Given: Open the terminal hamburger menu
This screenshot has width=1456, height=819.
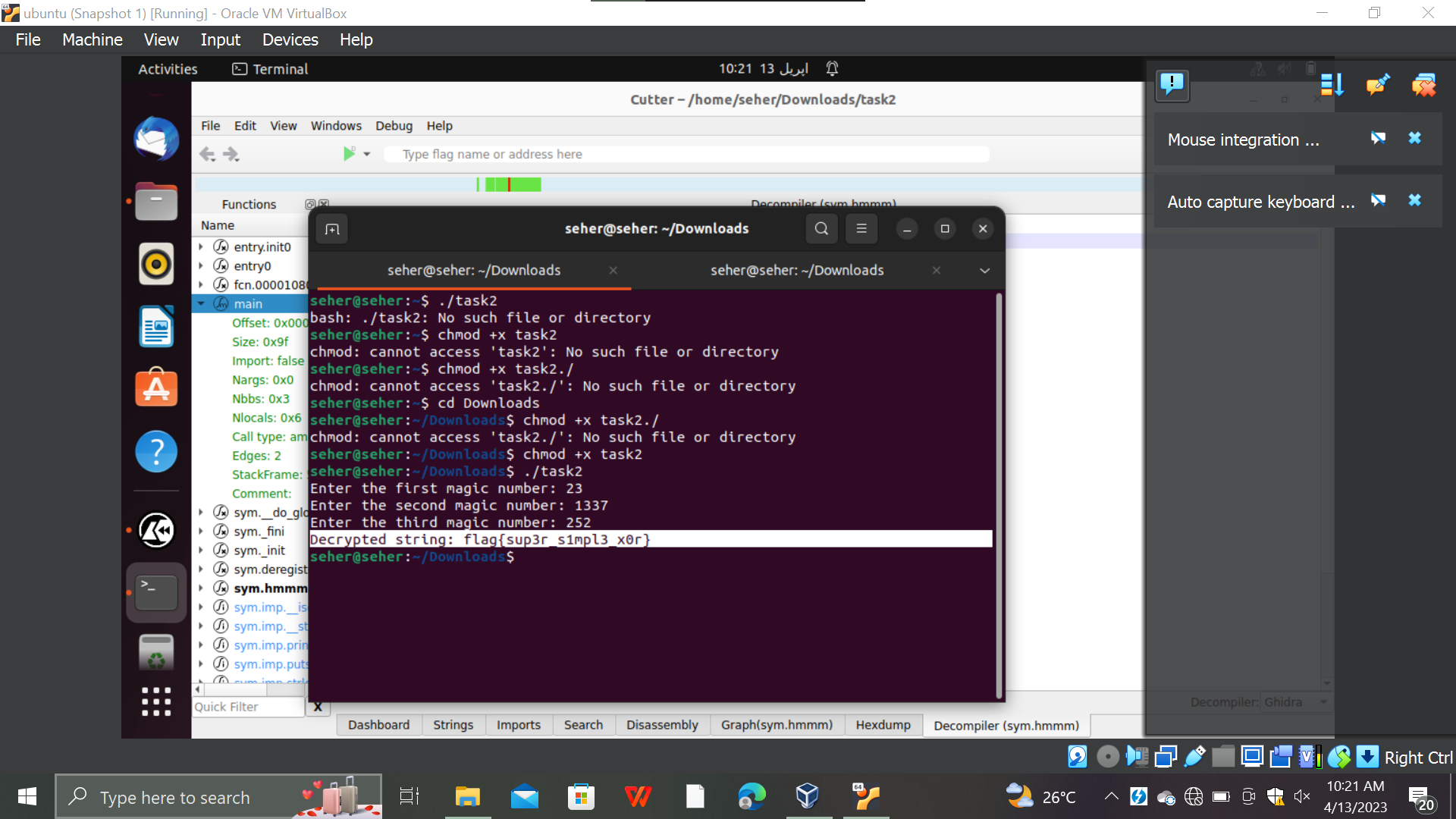Looking at the screenshot, I should click(x=861, y=228).
